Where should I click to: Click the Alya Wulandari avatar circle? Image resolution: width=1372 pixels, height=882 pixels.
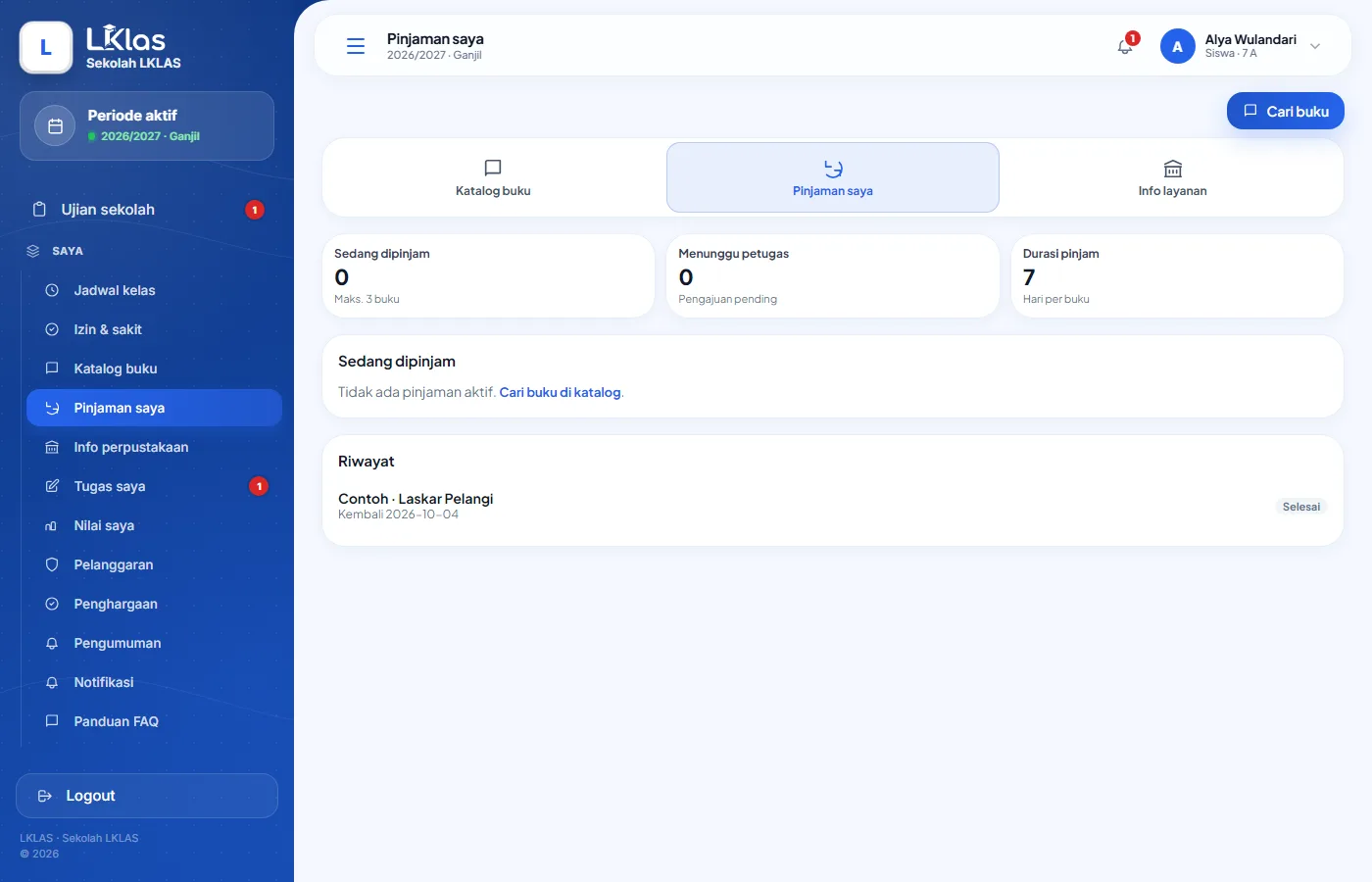click(1177, 46)
